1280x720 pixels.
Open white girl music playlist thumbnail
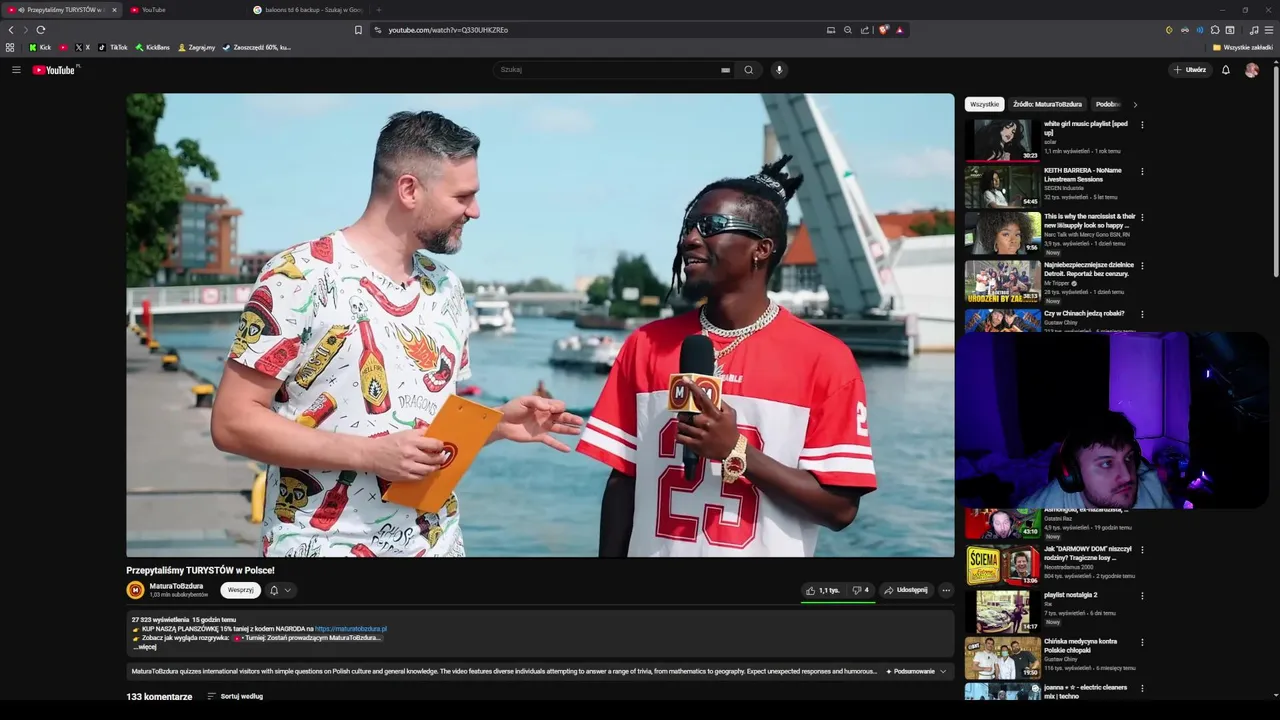pyautogui.click(x=1002, y=140)
